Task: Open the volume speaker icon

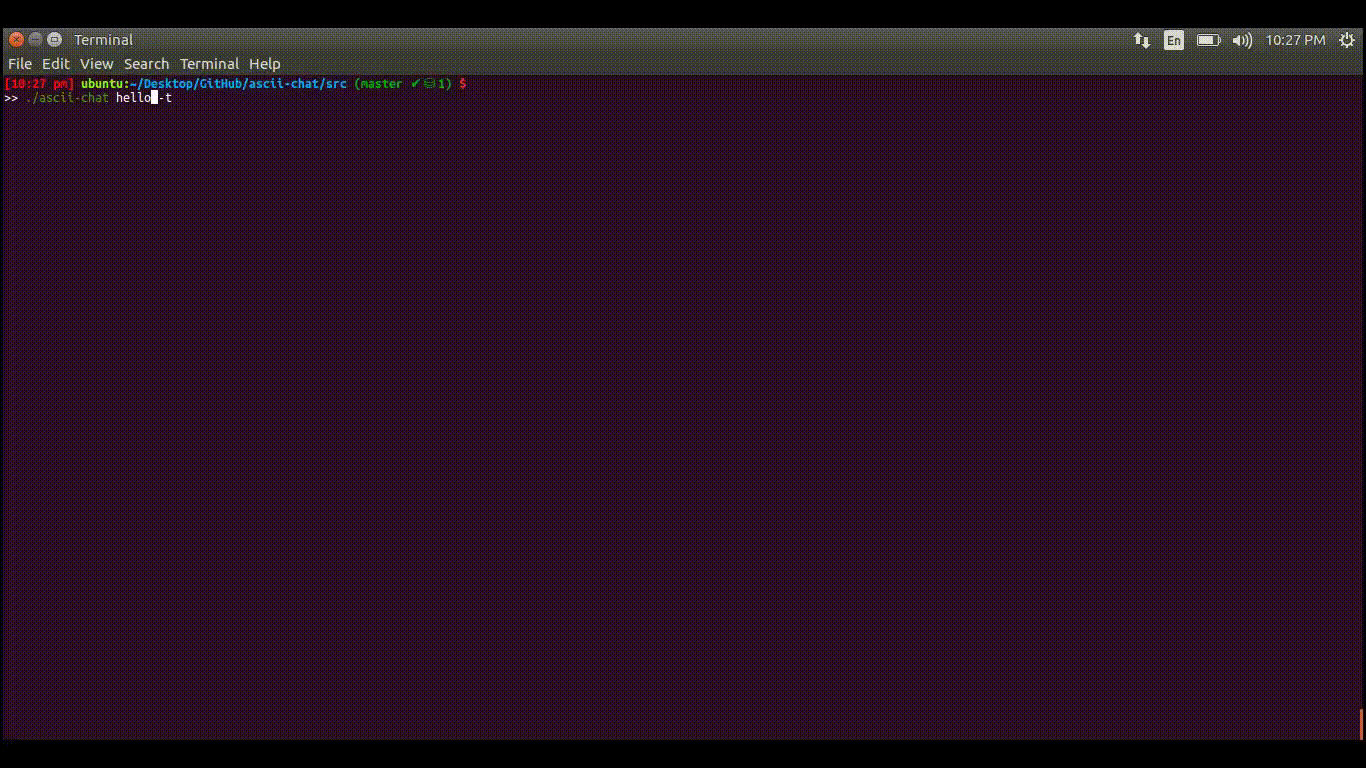Action: 1242,40
